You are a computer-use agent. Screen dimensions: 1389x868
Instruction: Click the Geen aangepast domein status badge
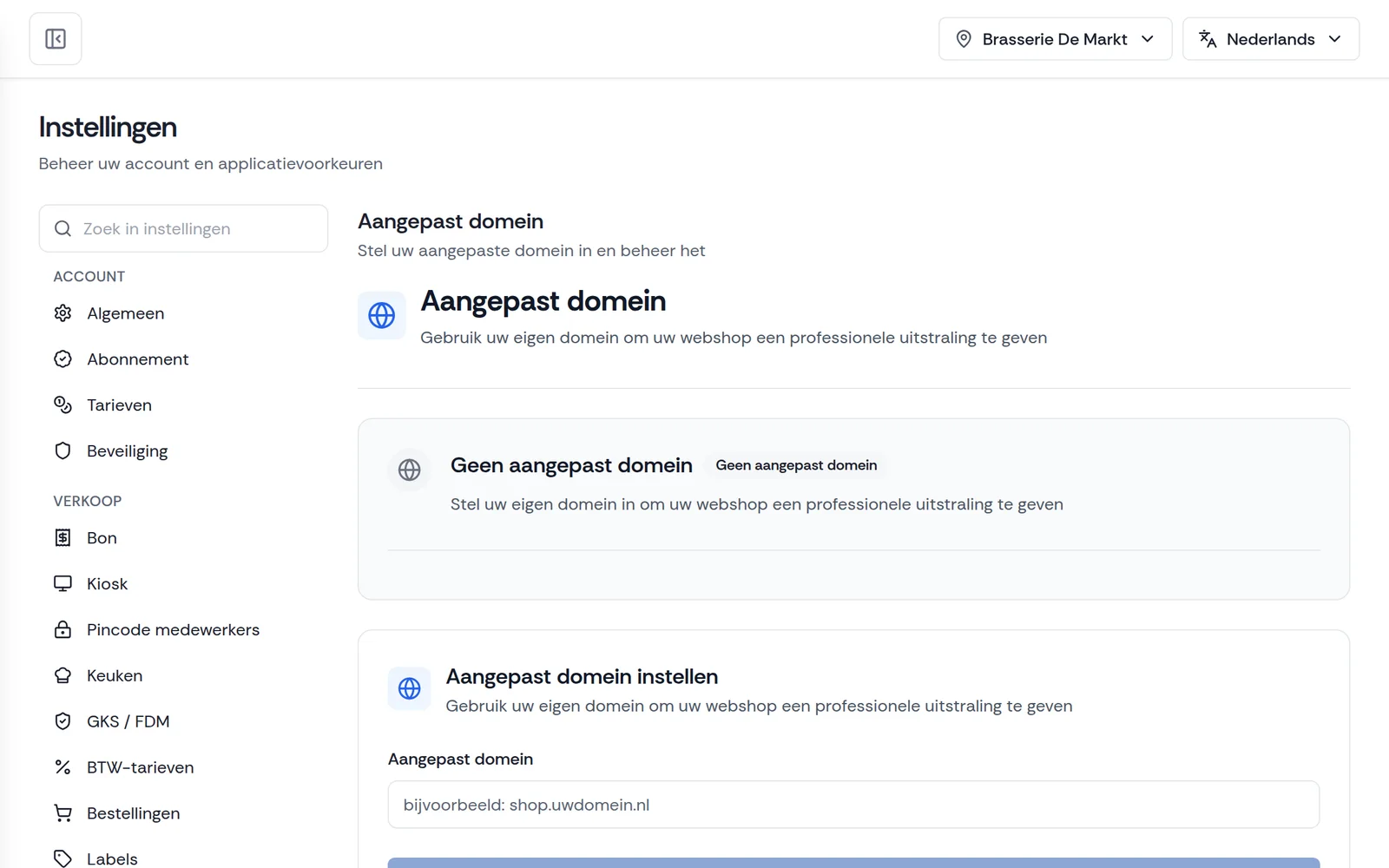tap(796, 465)
